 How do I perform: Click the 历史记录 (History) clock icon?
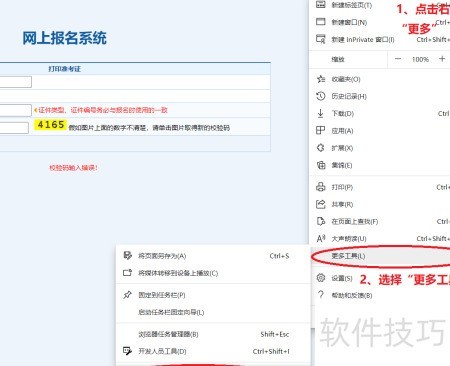(x=321, y=96)
